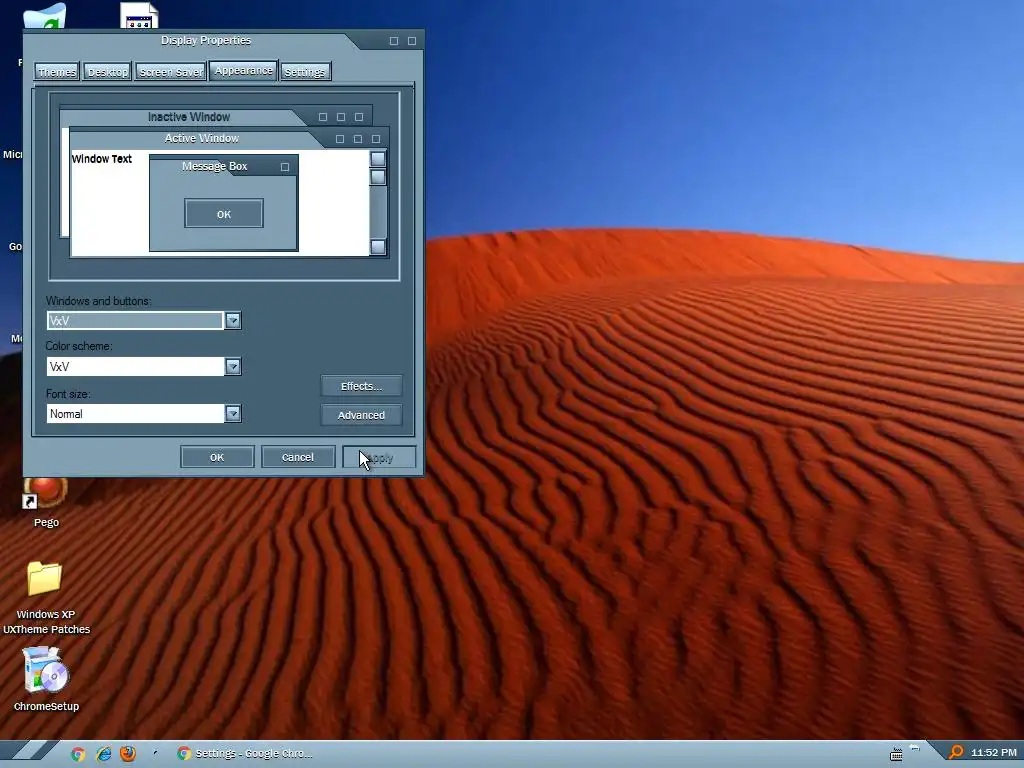This screenshot has width=1024, height=768.
Task: Click the 11:52 PM clock
Action: [x=993, y=752]
